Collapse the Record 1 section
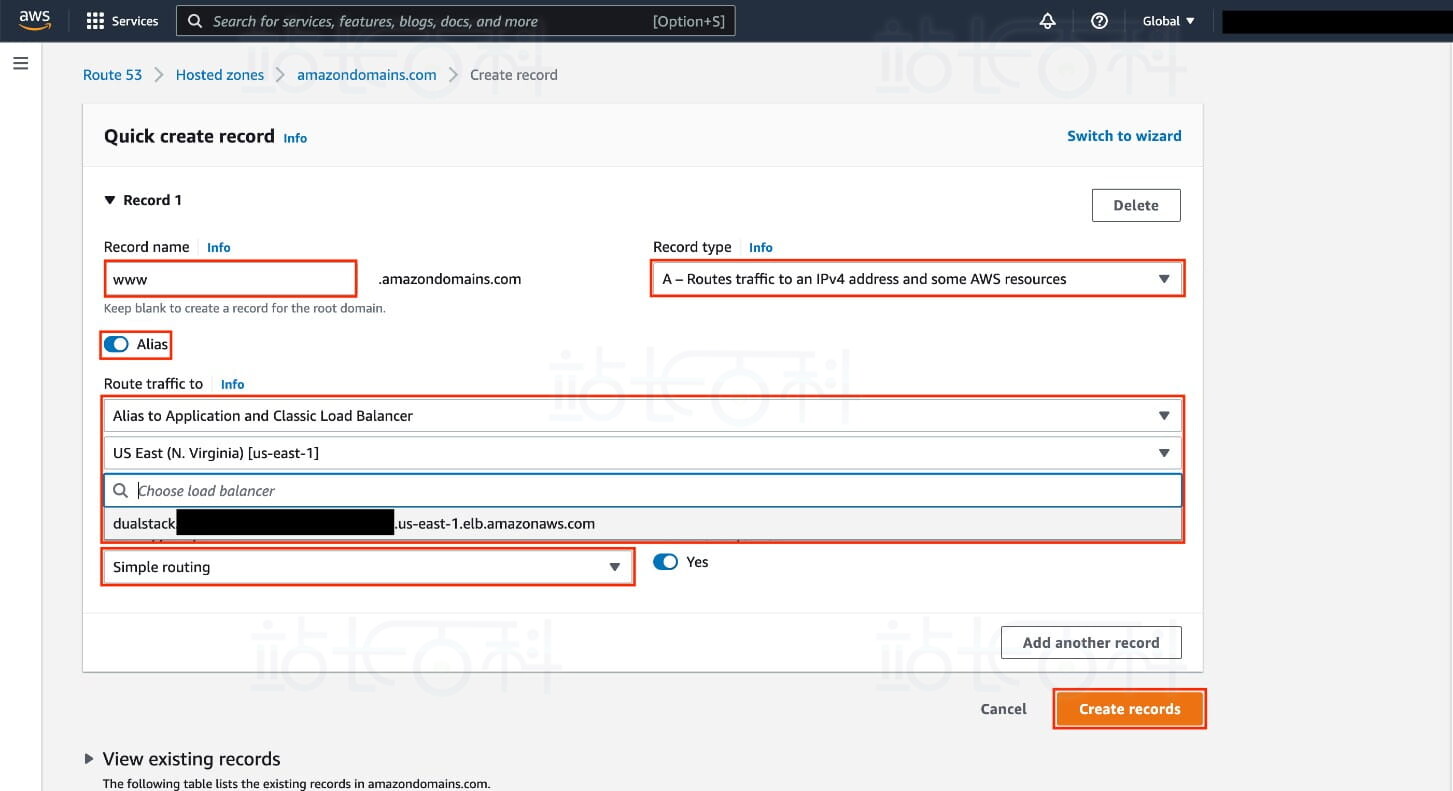Screen dimensions: 1453x791 110,200
